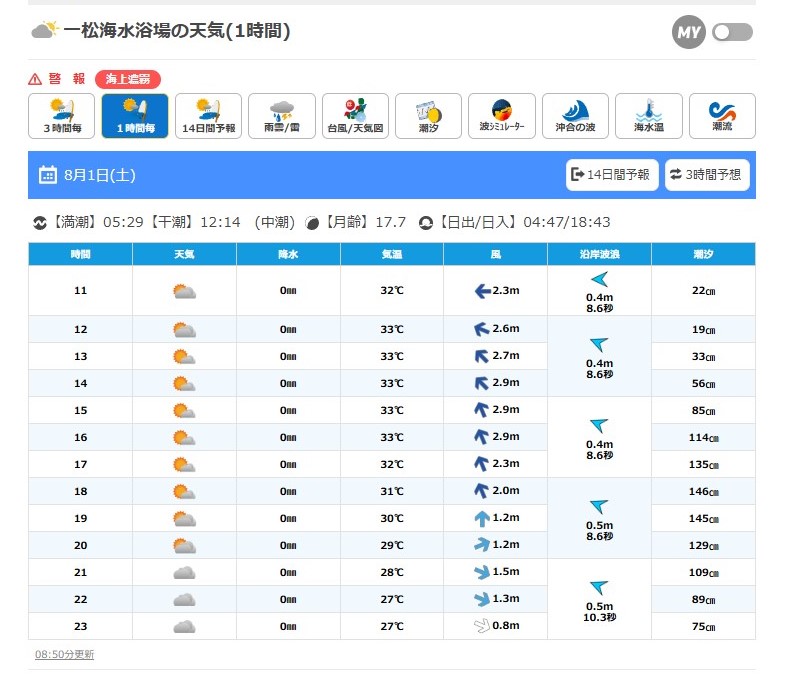Click the 月齢 17.7 text
This screenshot has width=787, height=675.
pos(364,222)
